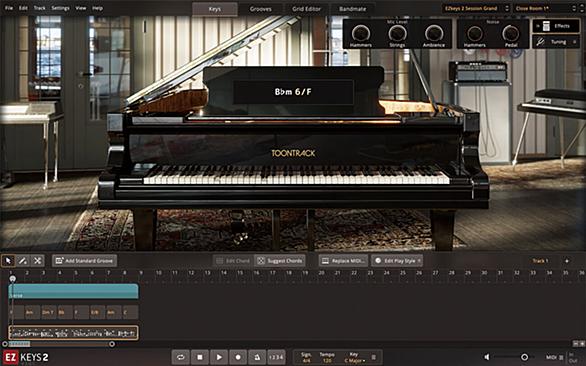Open the Tuning panel
The image size is (586, 366).
(x=556, y=42)
